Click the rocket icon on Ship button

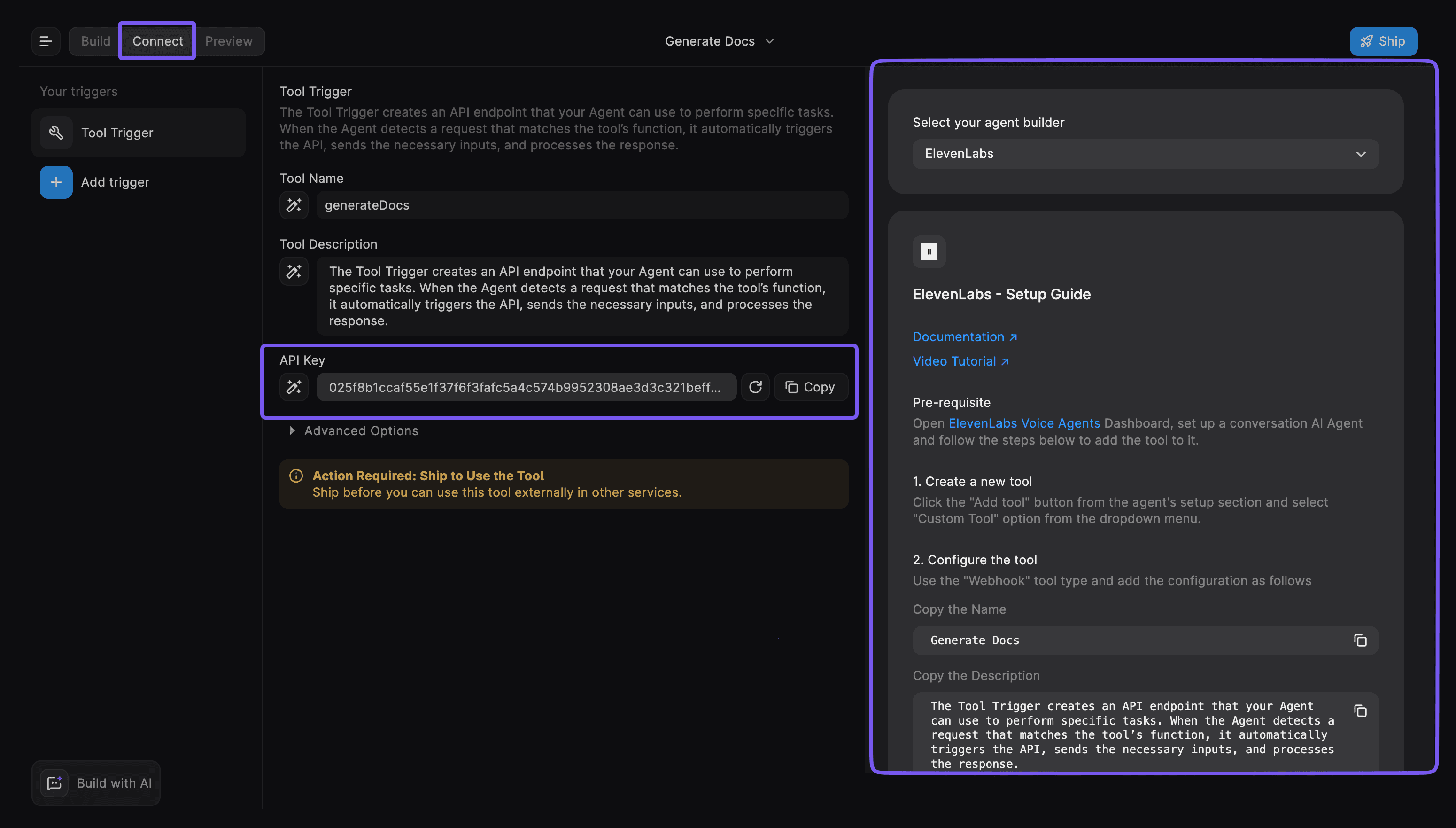1367,41
